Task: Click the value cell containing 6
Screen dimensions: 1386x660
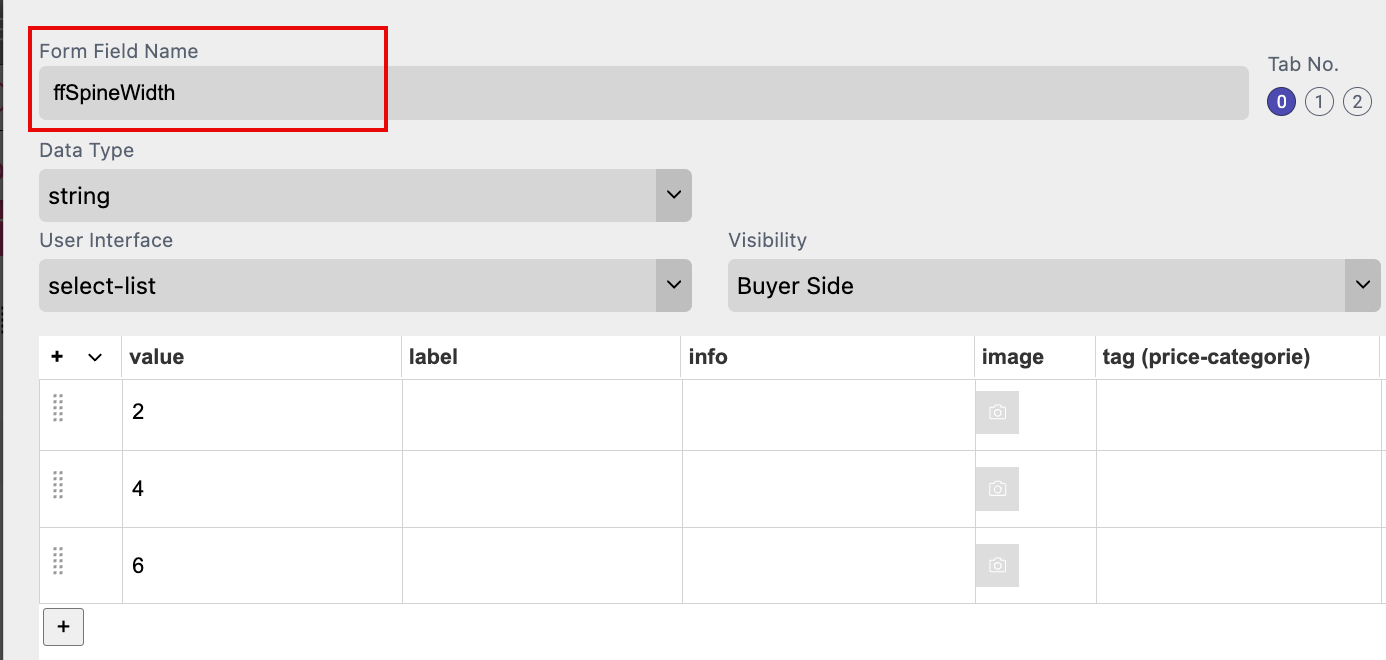Action: 262,565
